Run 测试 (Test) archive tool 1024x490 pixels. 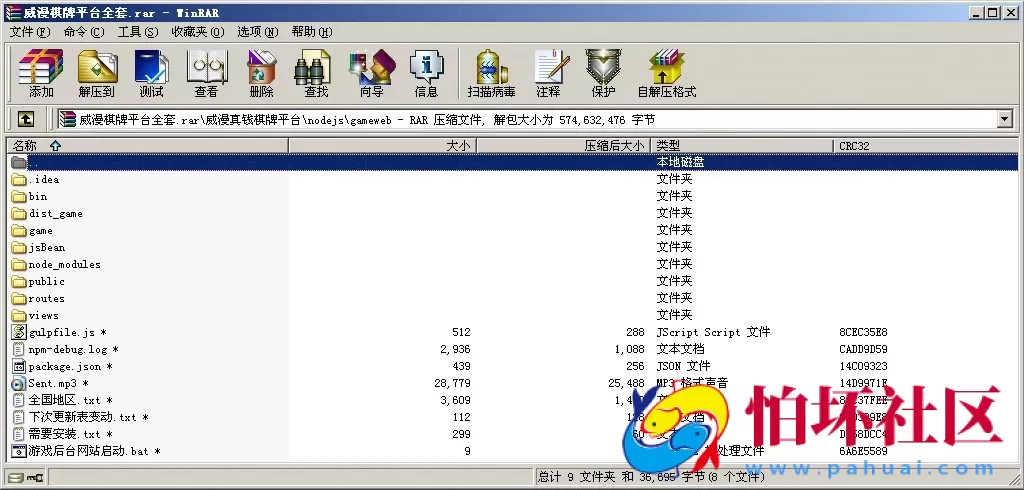tap(151, 74)
